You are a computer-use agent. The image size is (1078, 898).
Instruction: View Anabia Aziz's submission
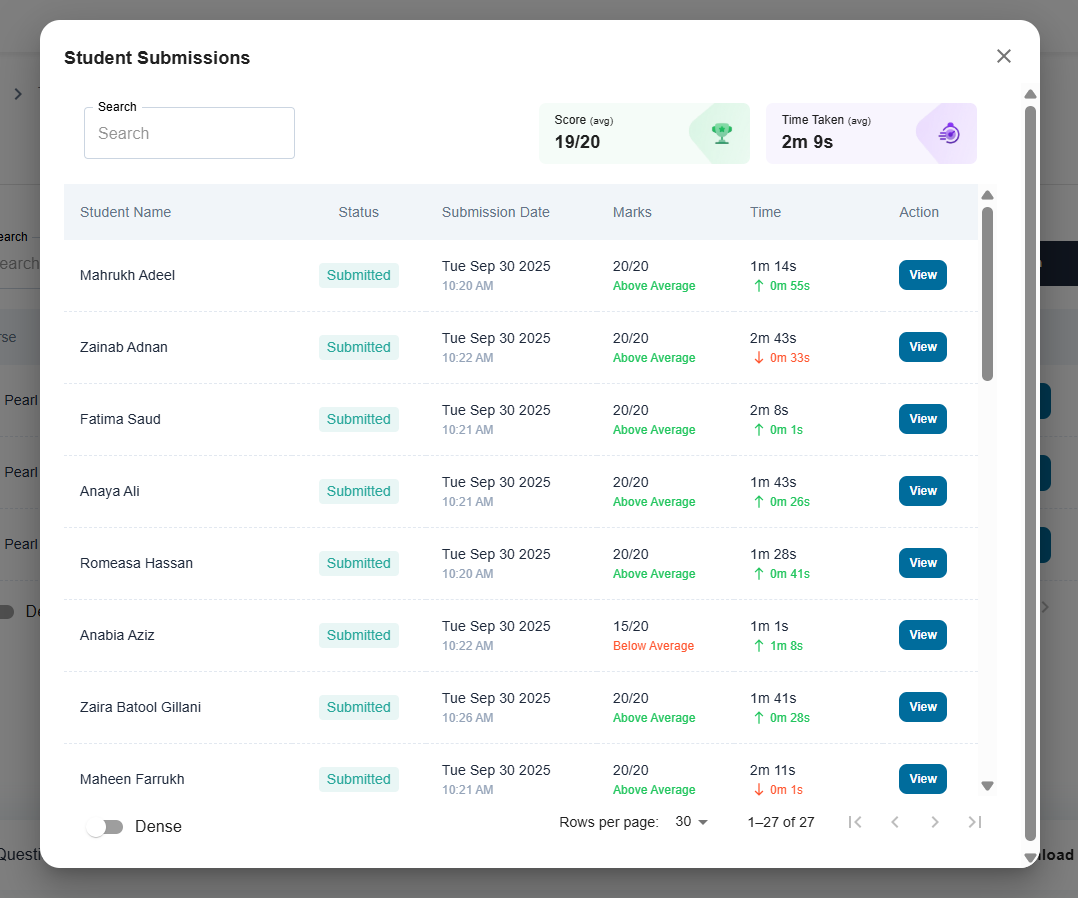(x=922, y=634)
